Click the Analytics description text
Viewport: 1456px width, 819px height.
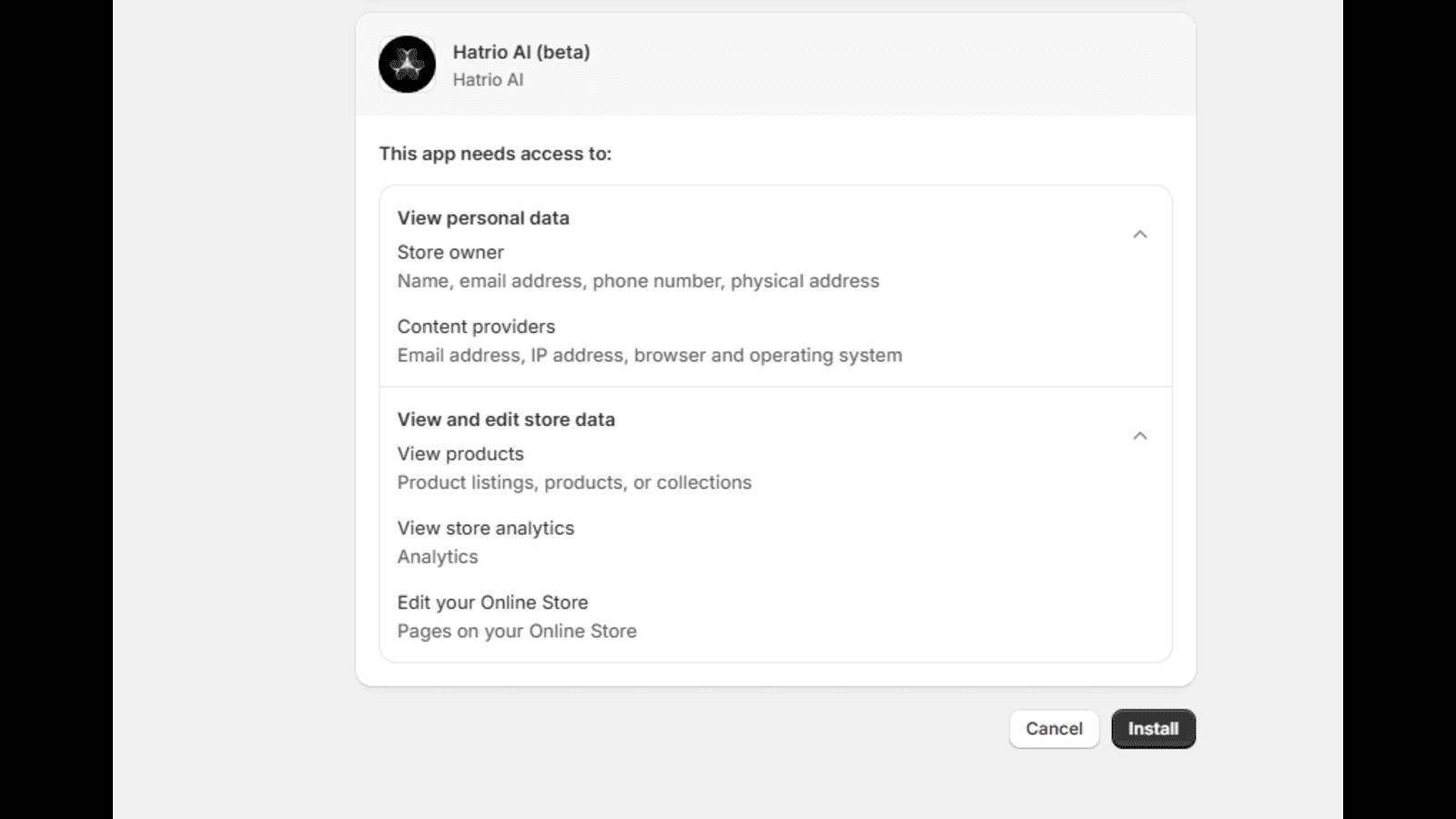[437, 556]
